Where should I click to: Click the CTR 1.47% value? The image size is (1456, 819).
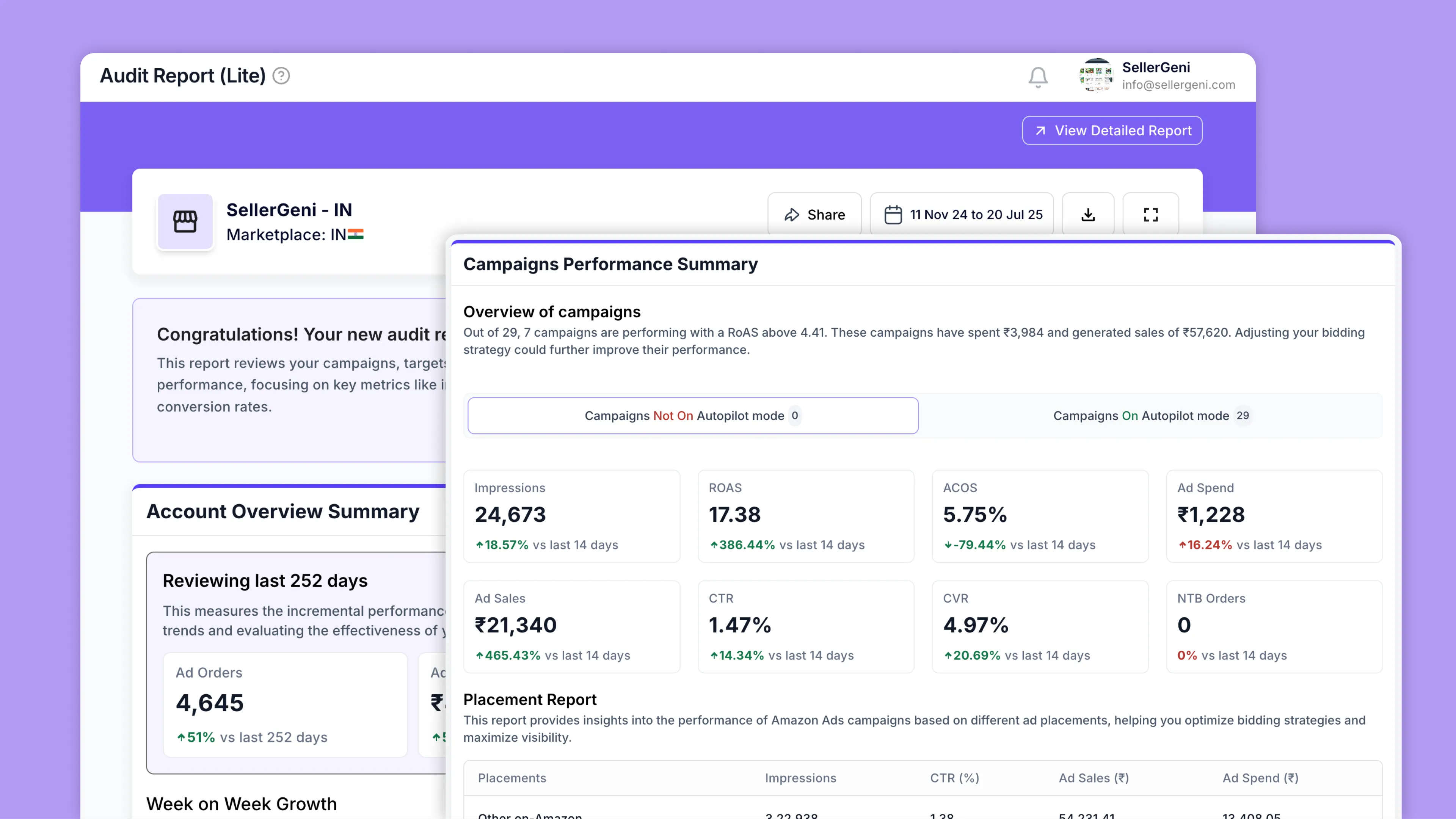point(740,625)
